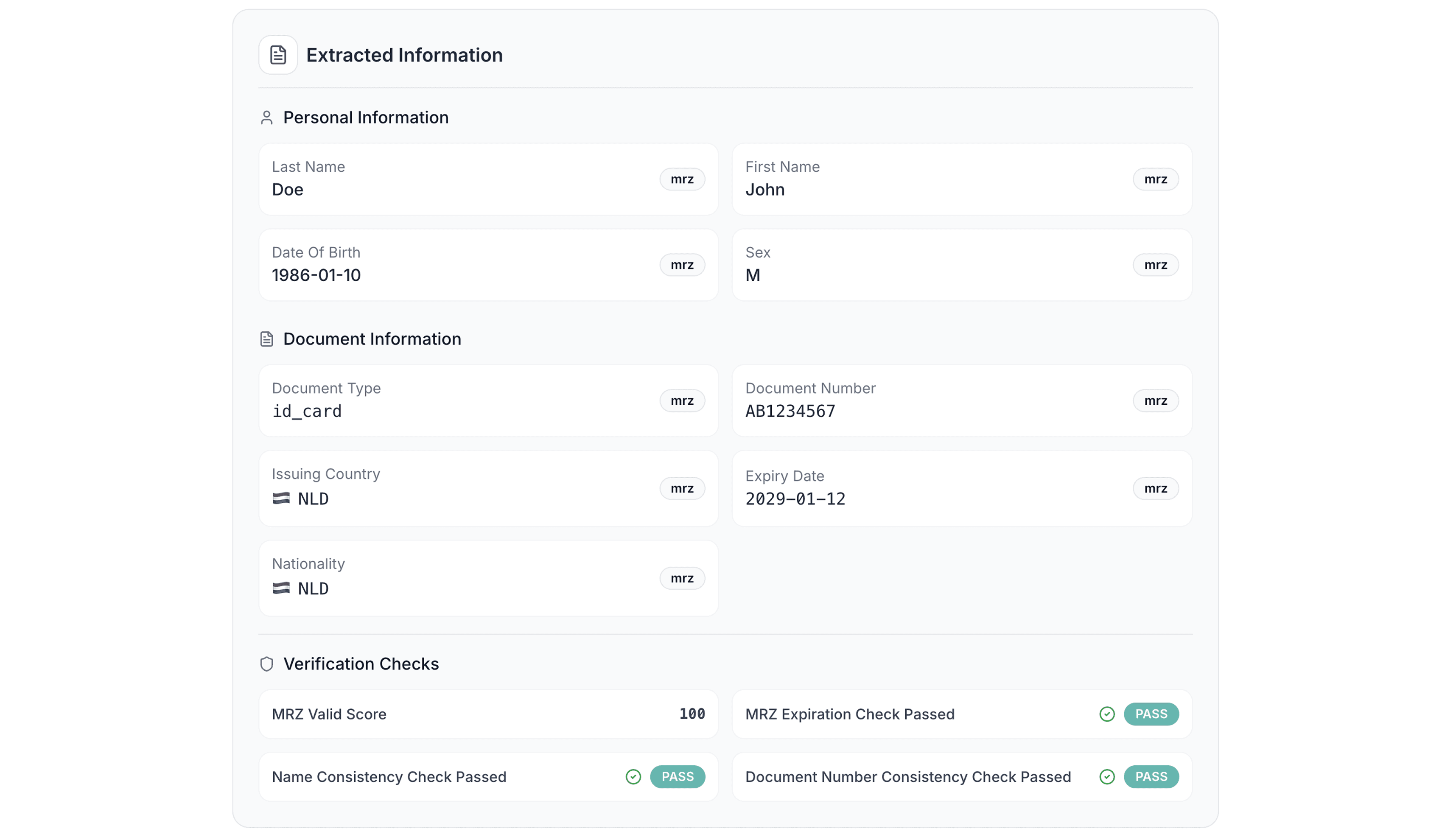Click Name Consistency Check green checkmark icon
1456x840 pixels.
pos(633,777)
